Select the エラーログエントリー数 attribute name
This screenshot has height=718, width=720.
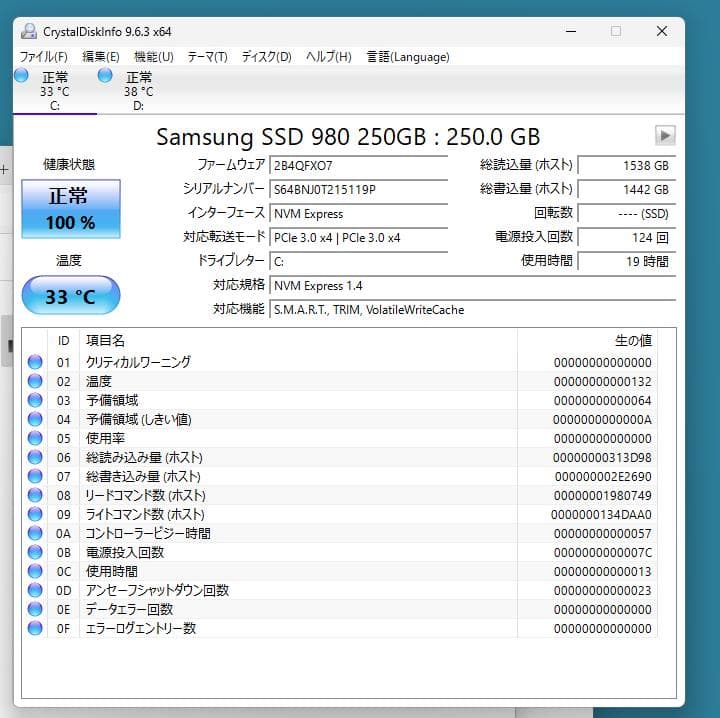[141, 628]
